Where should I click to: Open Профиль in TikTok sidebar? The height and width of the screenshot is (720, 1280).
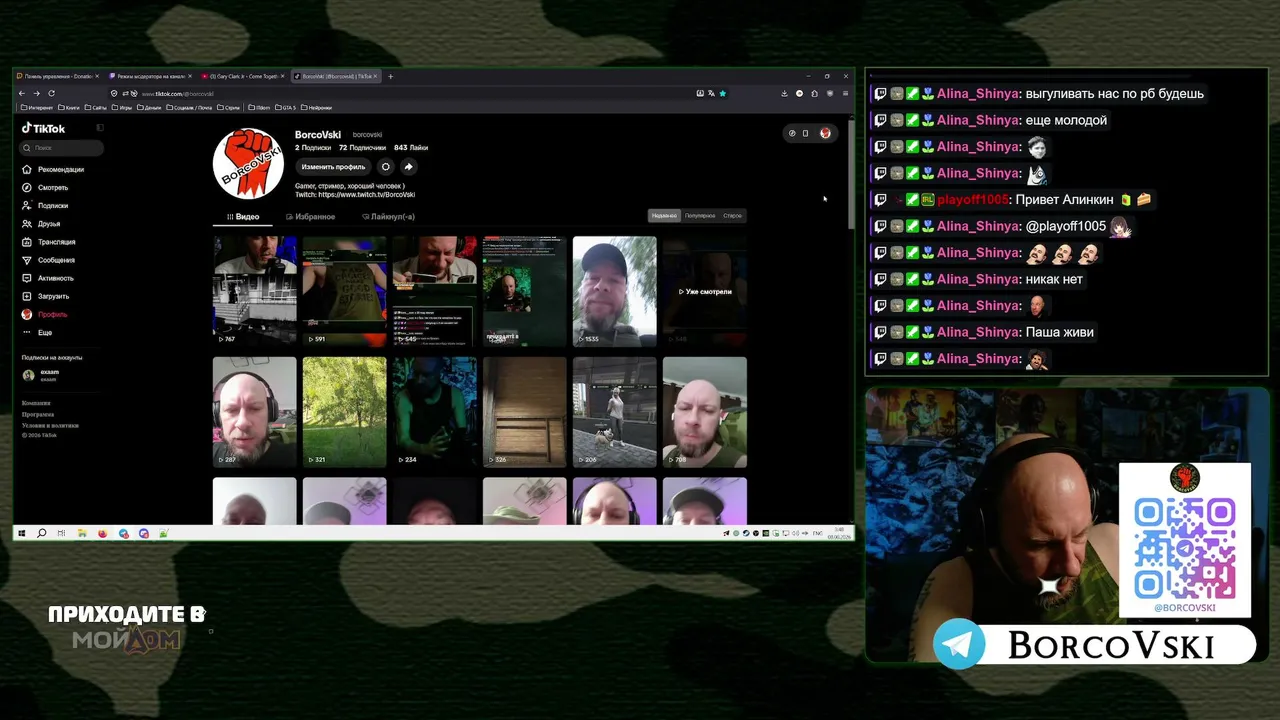(x=45, y=314)
